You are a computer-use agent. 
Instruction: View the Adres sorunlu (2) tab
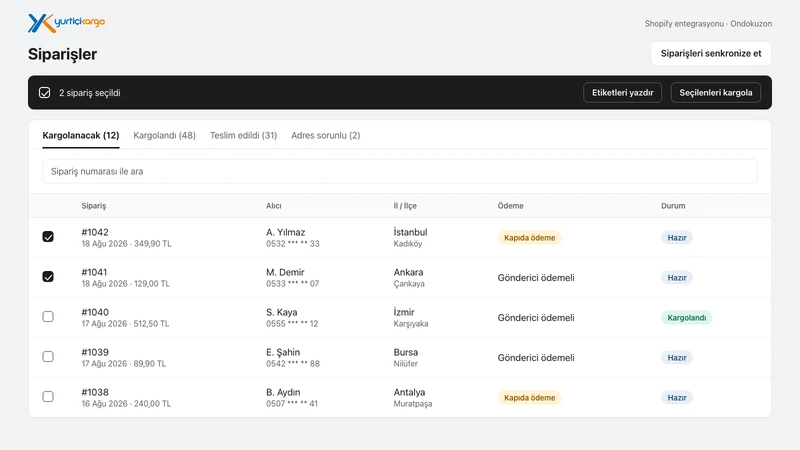pyautogui.click(x=326, y=135)
